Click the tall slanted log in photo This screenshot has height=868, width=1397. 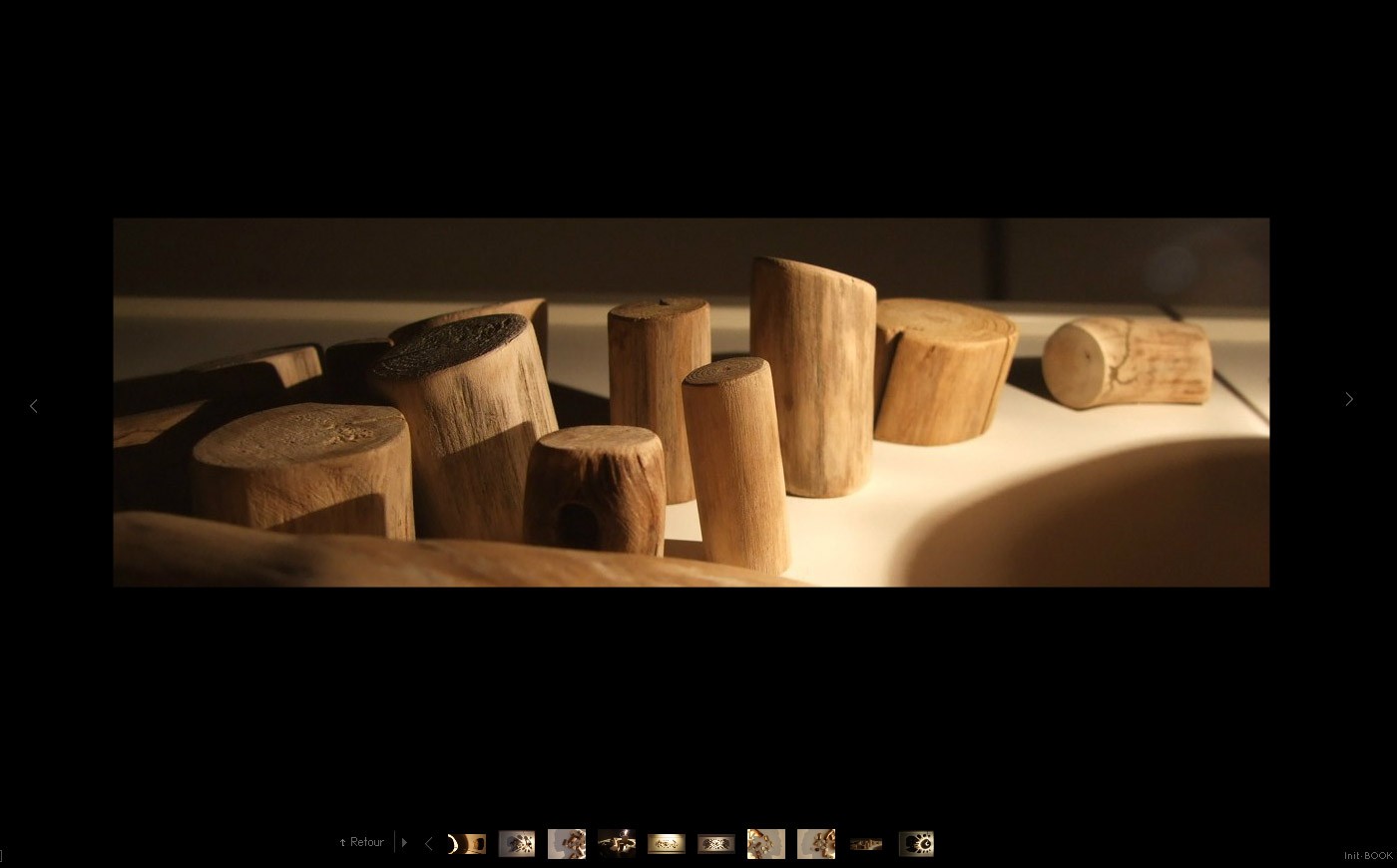(812, 376)
